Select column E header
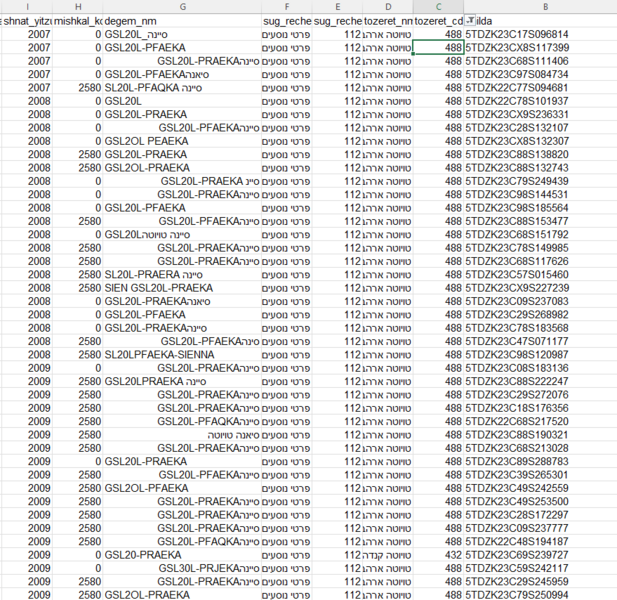Screen dimensions: 617x600 [x=337, y=7]
